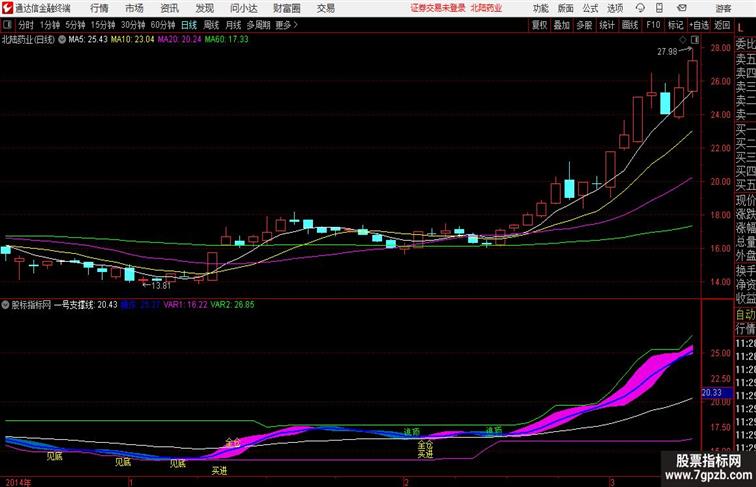The image size is (756, 487).
Task: Click the settings icon beside 股标指标网 indicator
Action: click(5, 305)
